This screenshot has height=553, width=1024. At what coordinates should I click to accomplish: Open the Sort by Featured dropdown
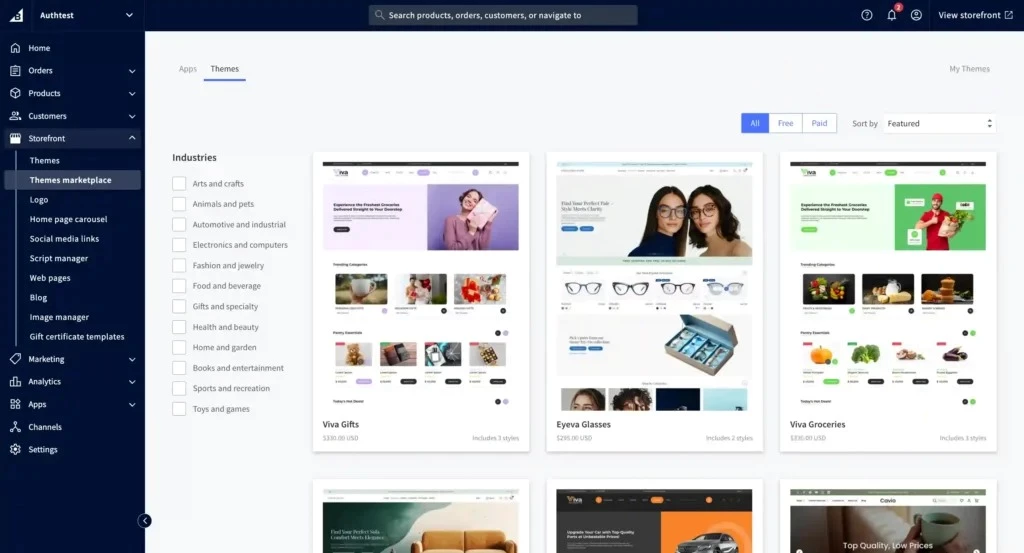click(939, 124)
